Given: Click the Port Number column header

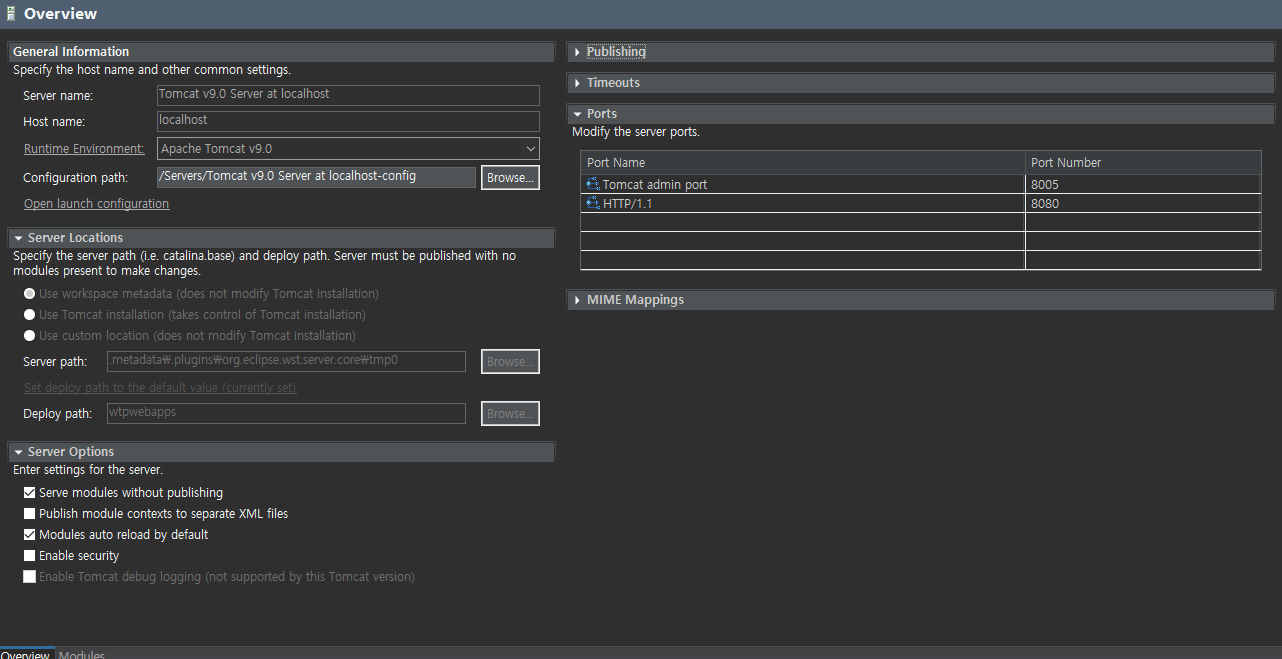Looking at the screenshot, I should click(x=1143, y=163).
